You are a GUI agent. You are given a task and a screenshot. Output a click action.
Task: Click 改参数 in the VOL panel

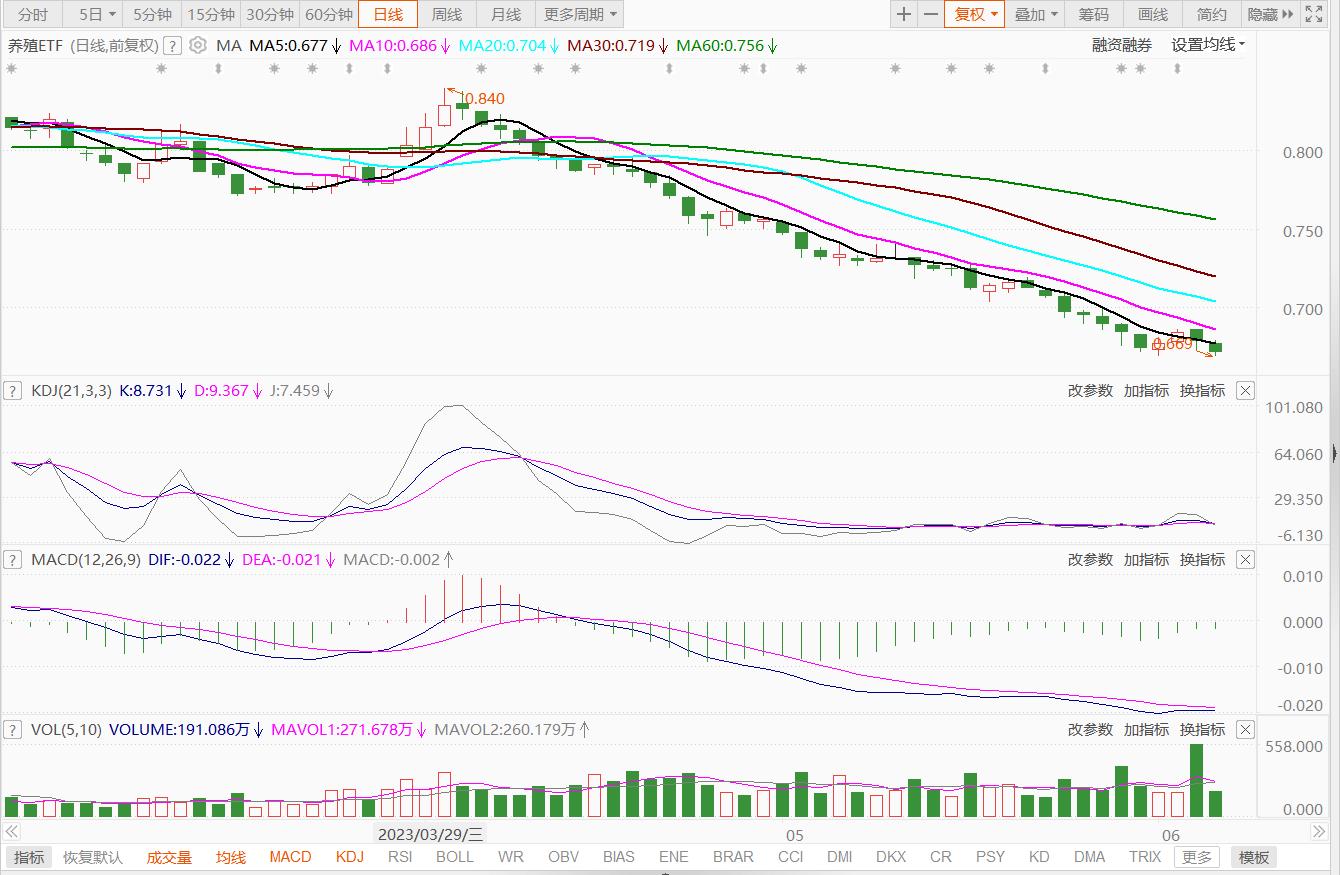[x=1090, y=730]
